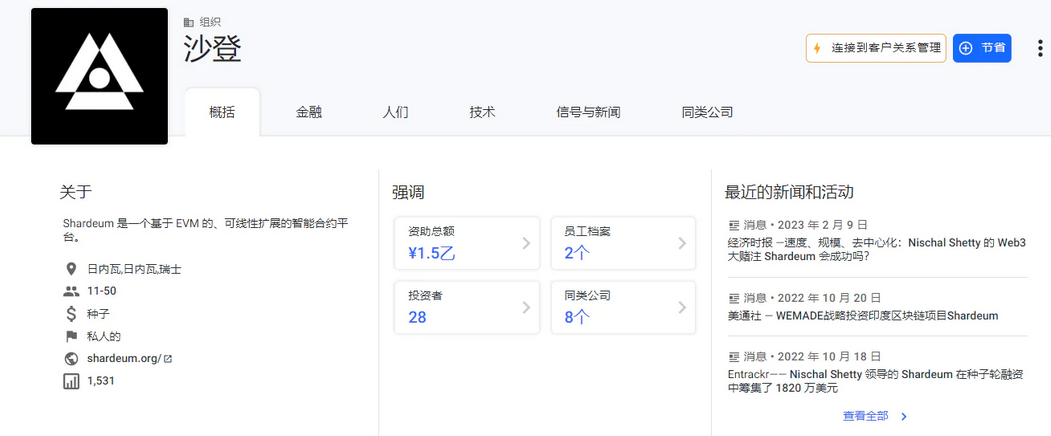Open the 员工档案 2个 card

click(623, 243)
